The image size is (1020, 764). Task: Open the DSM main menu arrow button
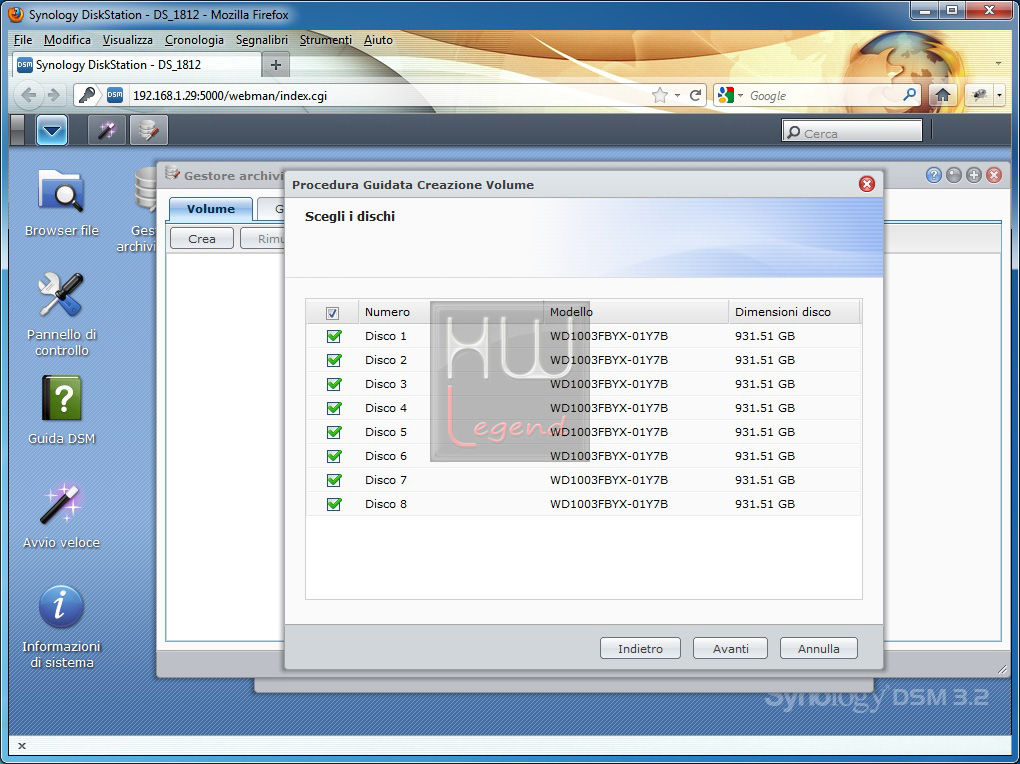pos(52,131)
